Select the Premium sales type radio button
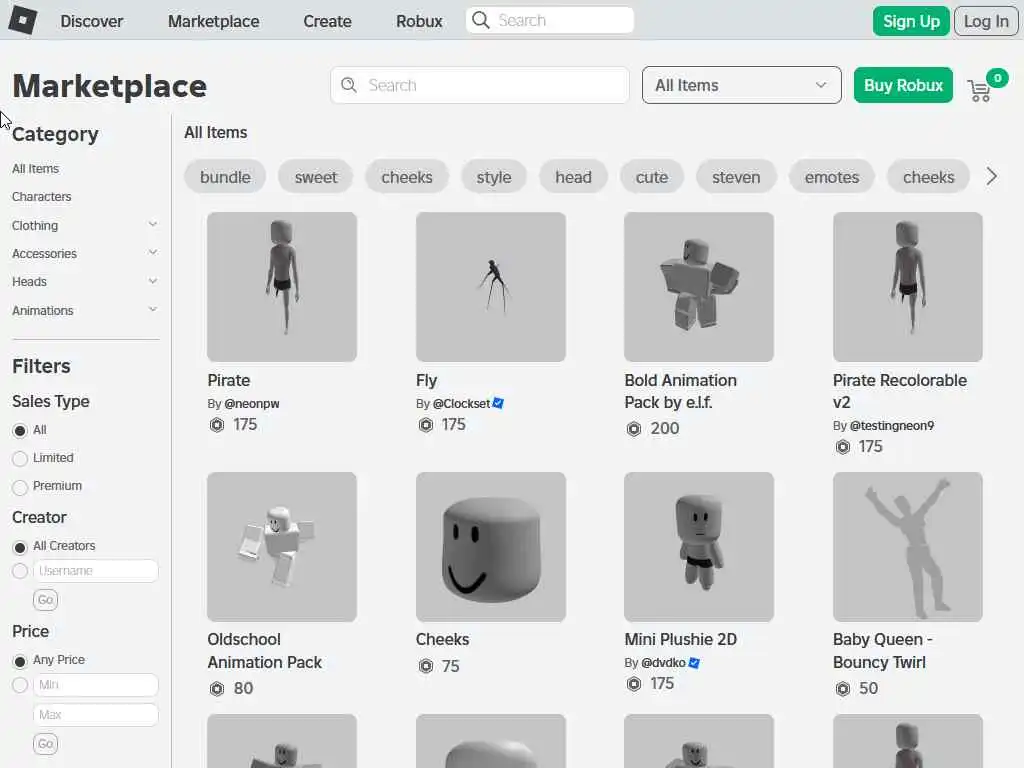The height and width of the screenshot is (768, 1024). (x=20, y=487)
